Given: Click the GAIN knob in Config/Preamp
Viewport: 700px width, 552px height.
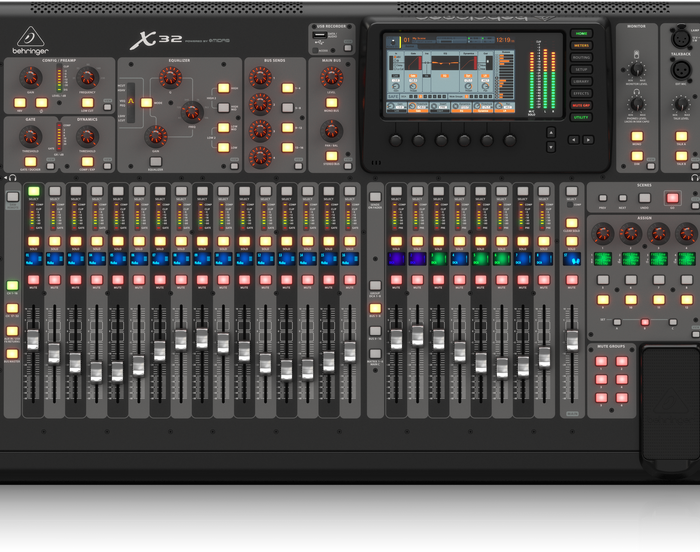Looking at the screenshot, I should click(x=30, y=77).
